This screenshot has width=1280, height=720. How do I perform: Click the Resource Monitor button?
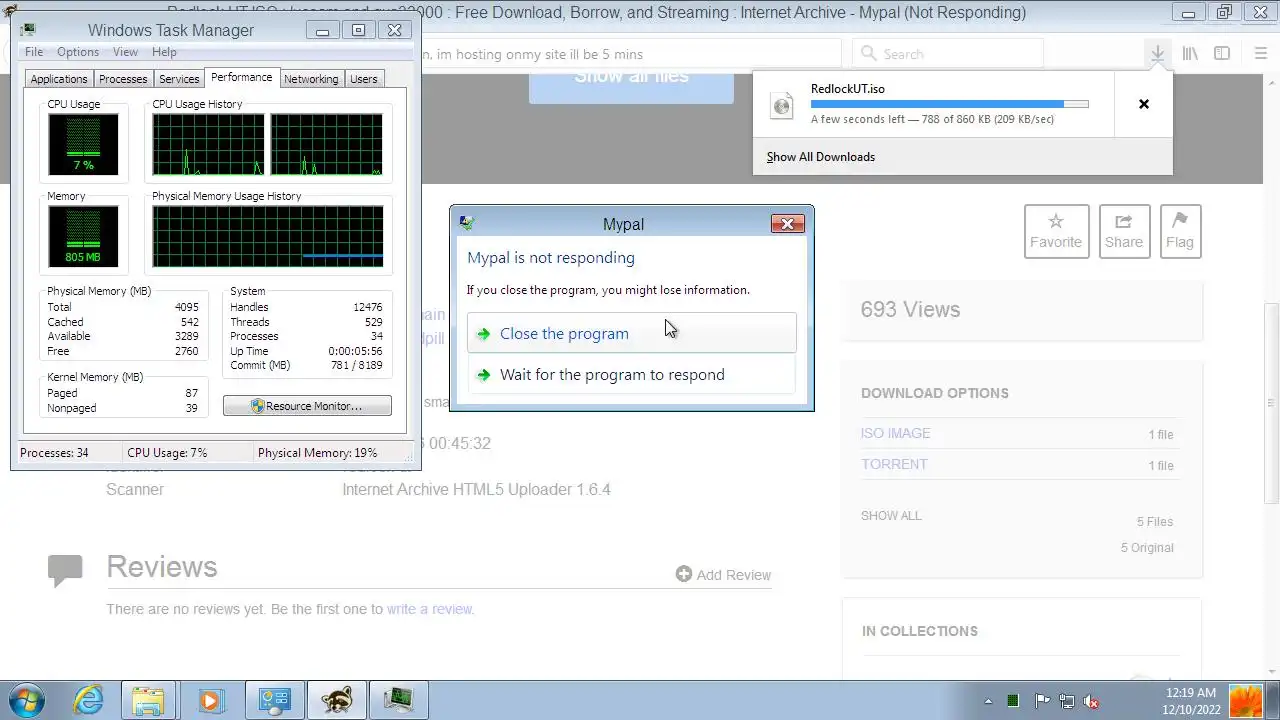(x=307, y=406)
